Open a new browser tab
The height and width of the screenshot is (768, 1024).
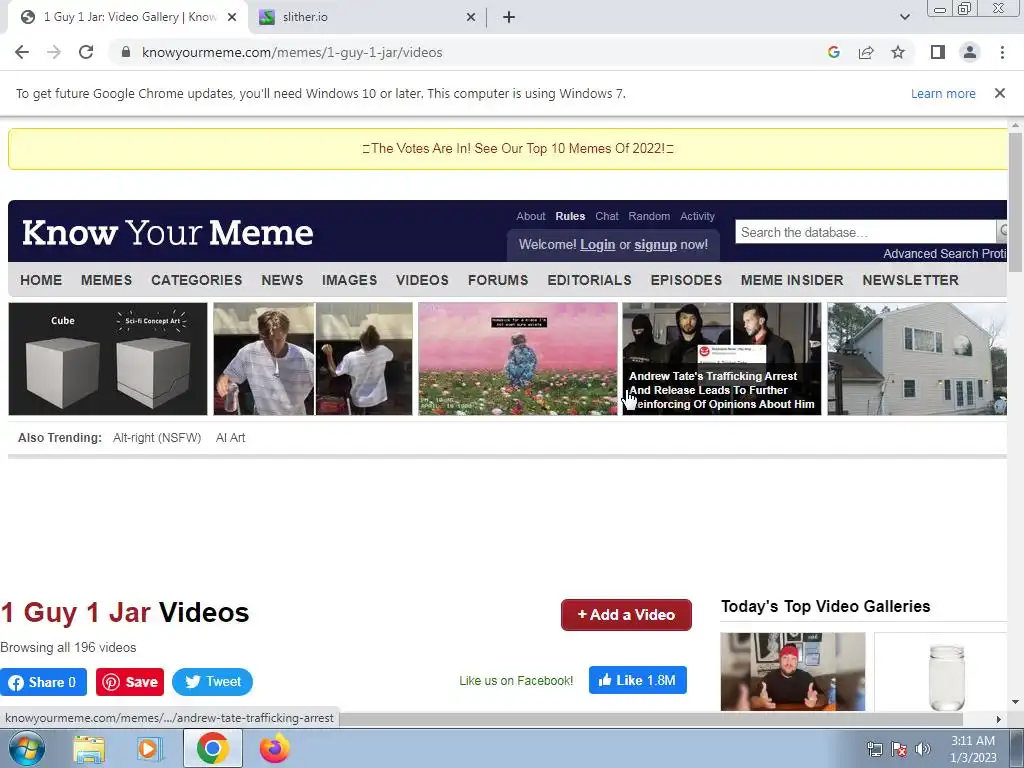click(x=509, y=17)
